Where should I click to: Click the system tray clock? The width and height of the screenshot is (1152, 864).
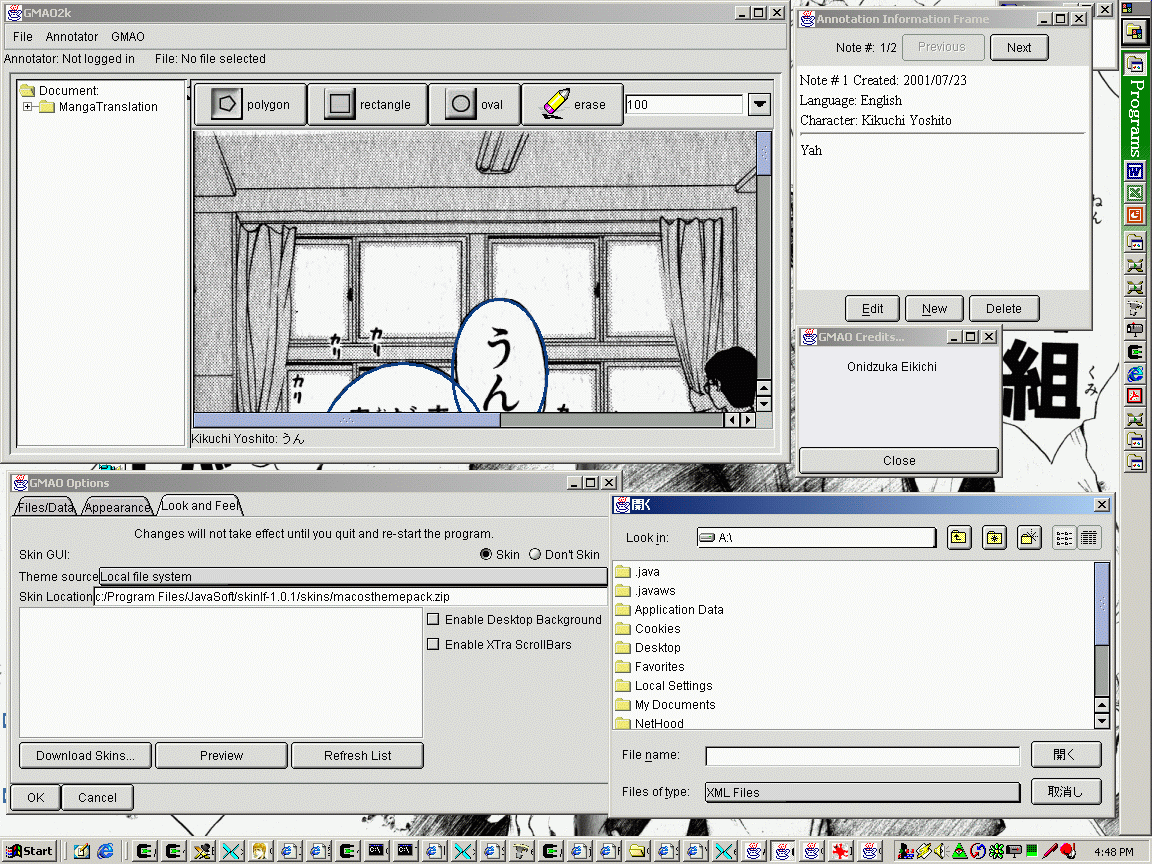[1113, 852]
